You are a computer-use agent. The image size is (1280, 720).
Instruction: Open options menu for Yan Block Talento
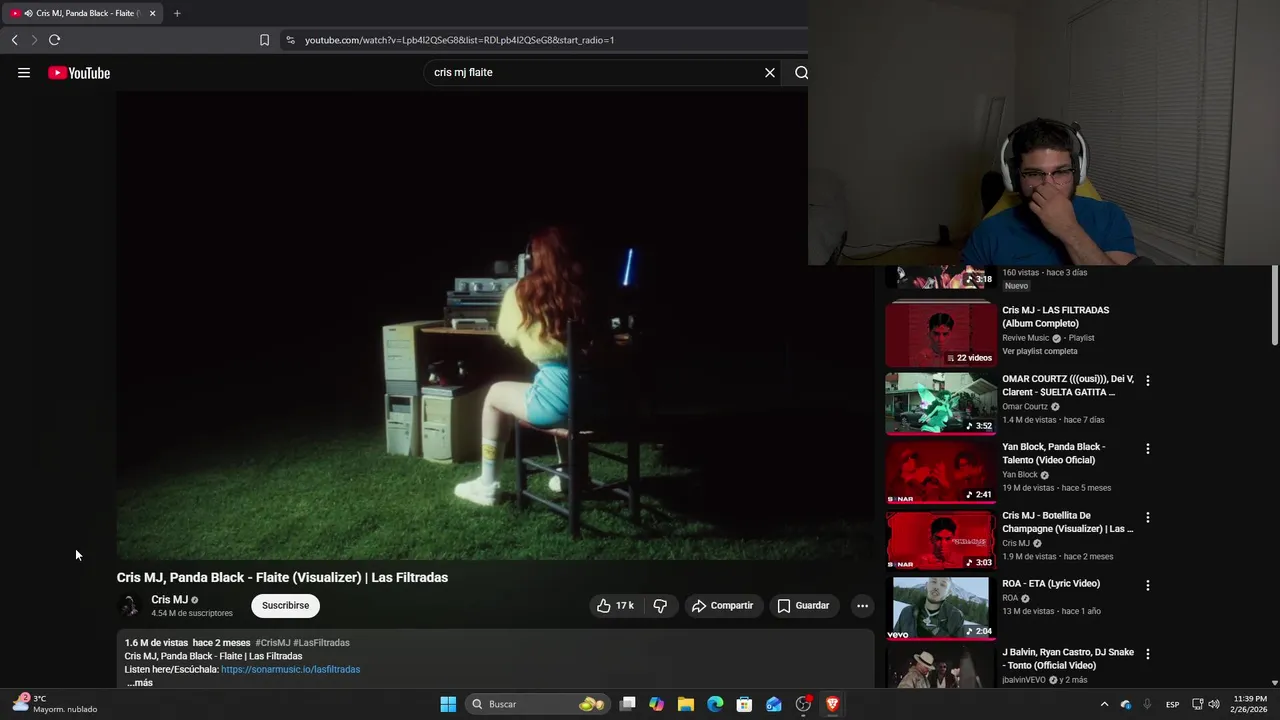point(1147,449)
